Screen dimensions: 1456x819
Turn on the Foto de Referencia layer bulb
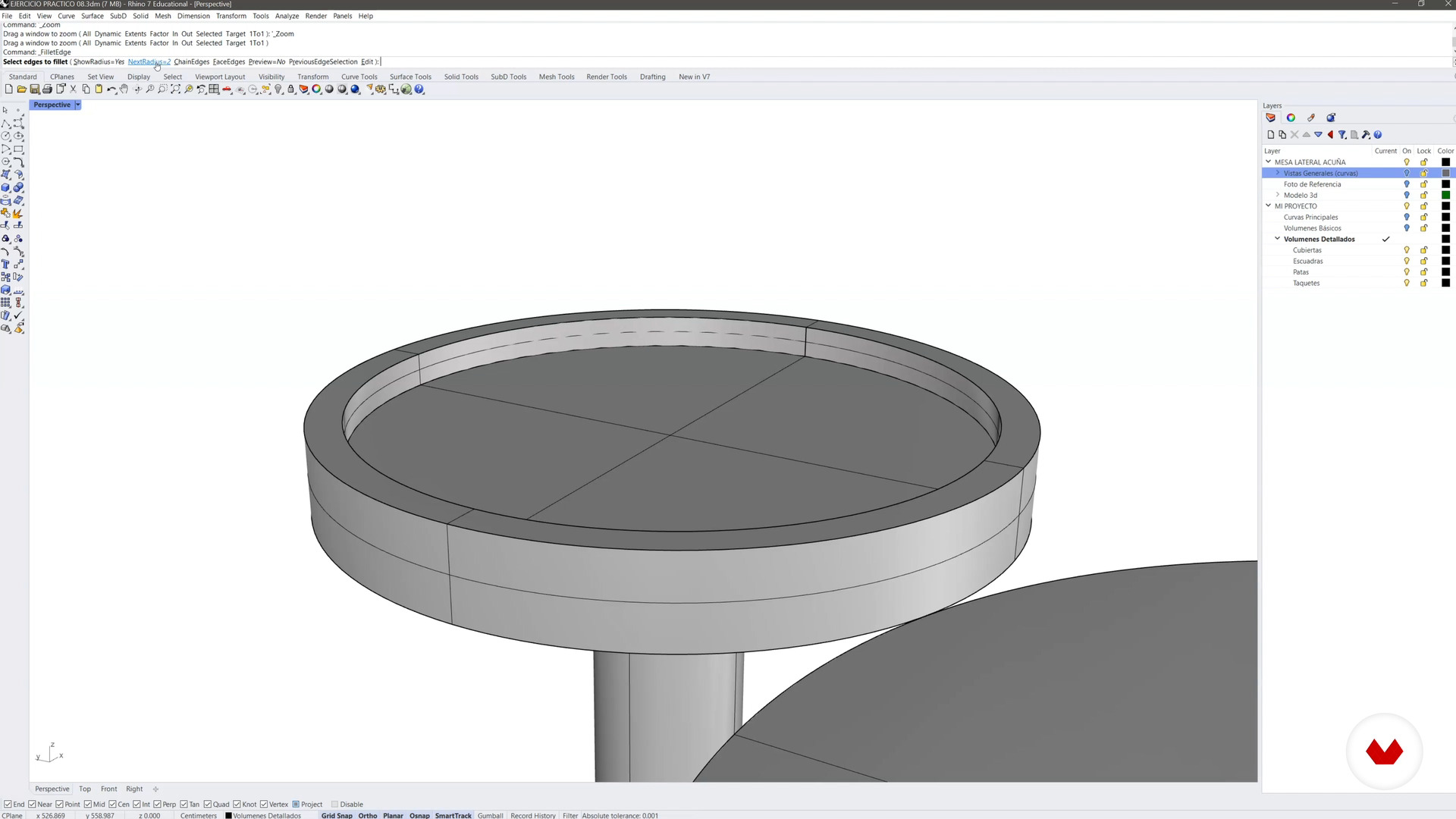[x=1407, y=184]
